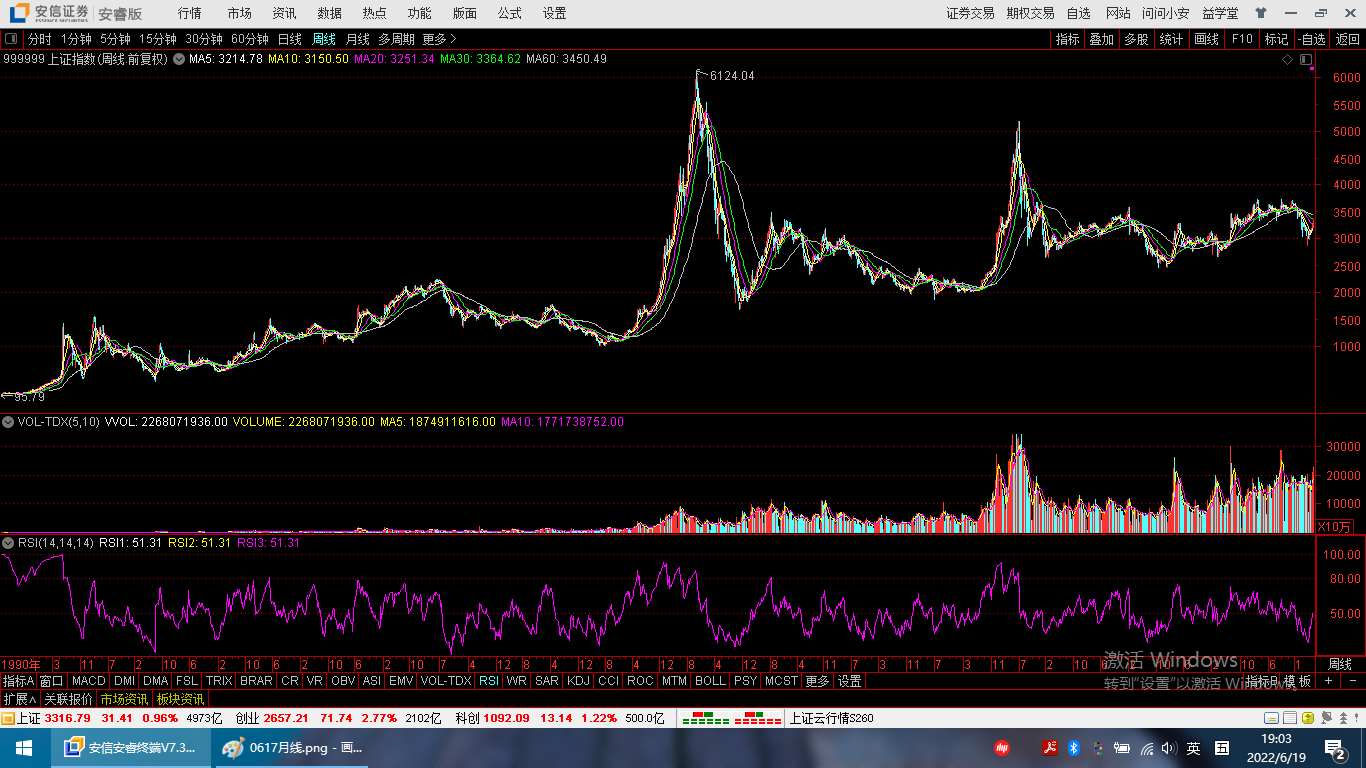Expand the RSI indicator settings dropdown

pyautogui.click(x=9, y=543)
